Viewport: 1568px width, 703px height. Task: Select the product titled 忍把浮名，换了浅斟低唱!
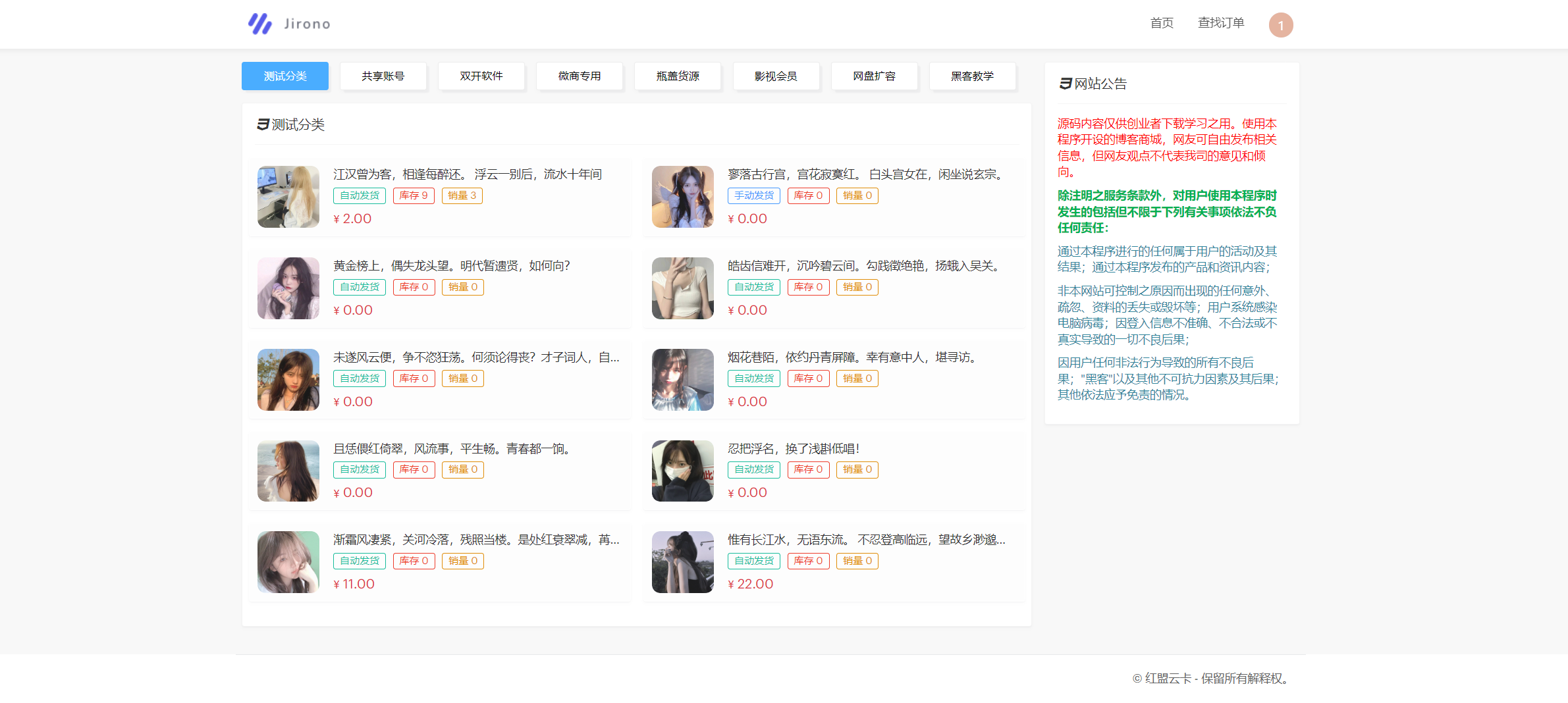794,448
